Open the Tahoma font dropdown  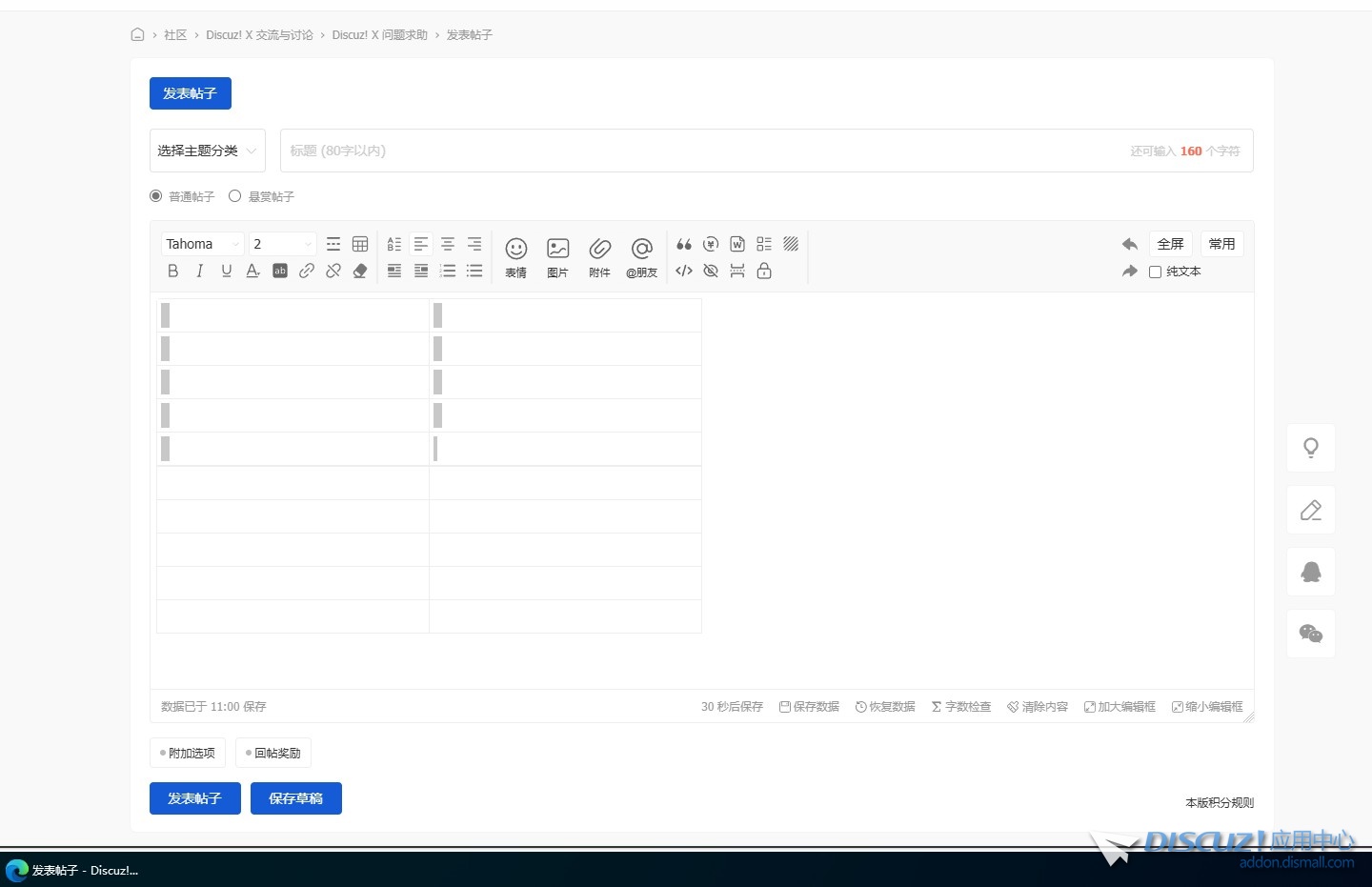click(x=202, y=244)
